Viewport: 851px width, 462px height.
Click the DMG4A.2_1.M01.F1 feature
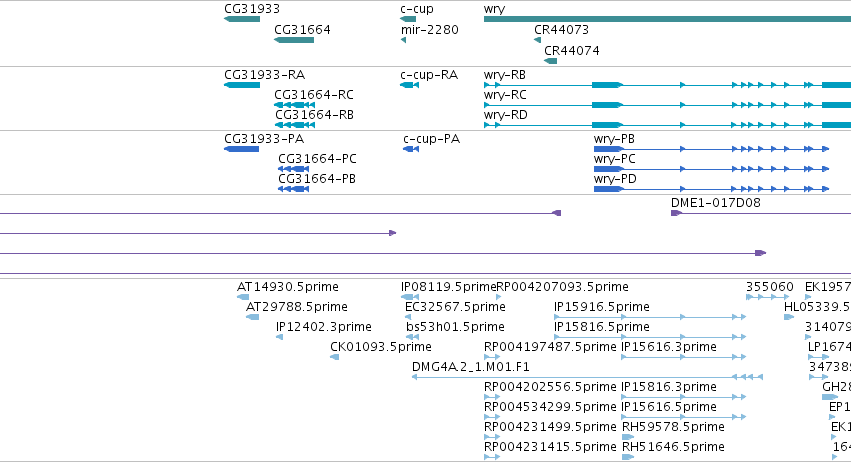587,377
